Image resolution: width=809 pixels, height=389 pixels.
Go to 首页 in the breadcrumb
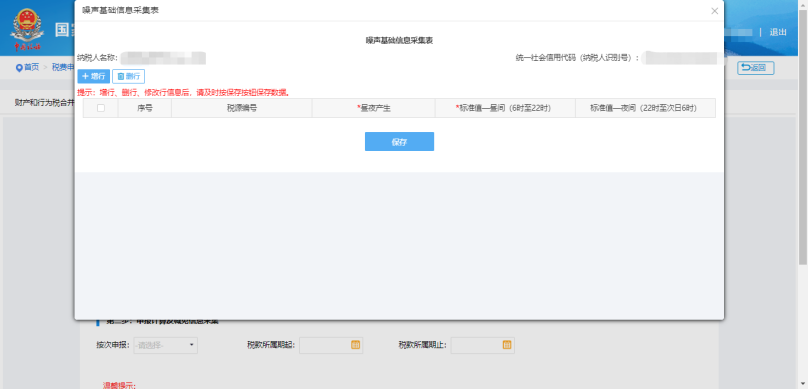[x=31, y=67]
